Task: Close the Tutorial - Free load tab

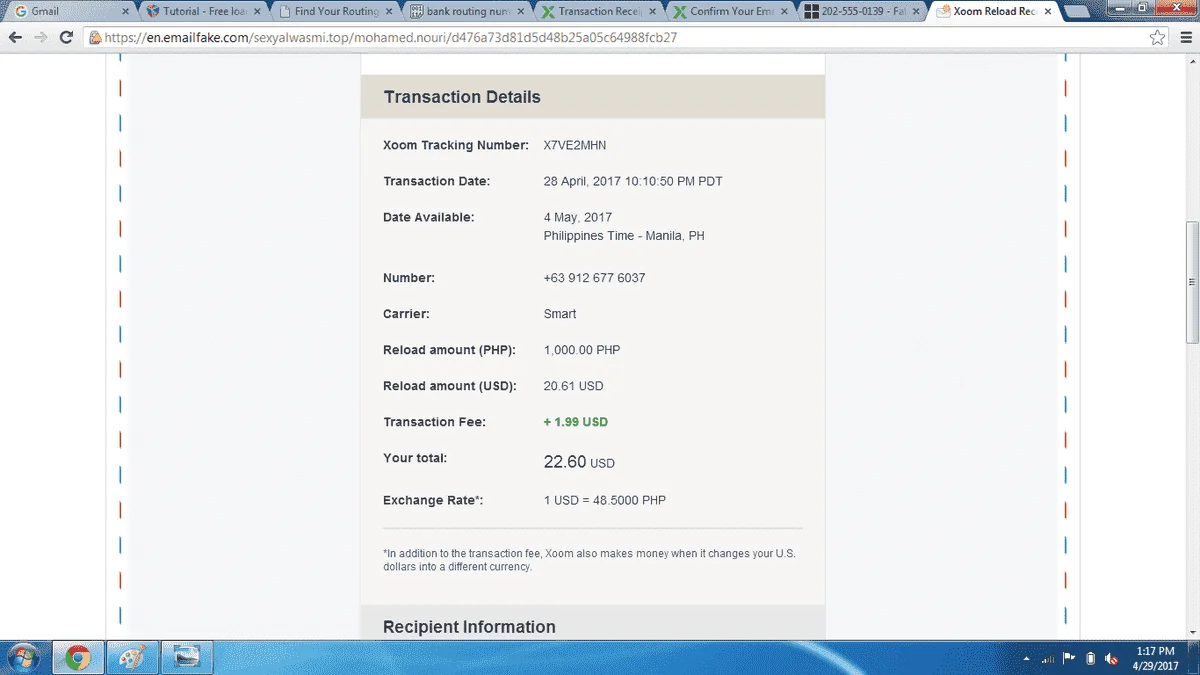Action: (x=257, y=12)
